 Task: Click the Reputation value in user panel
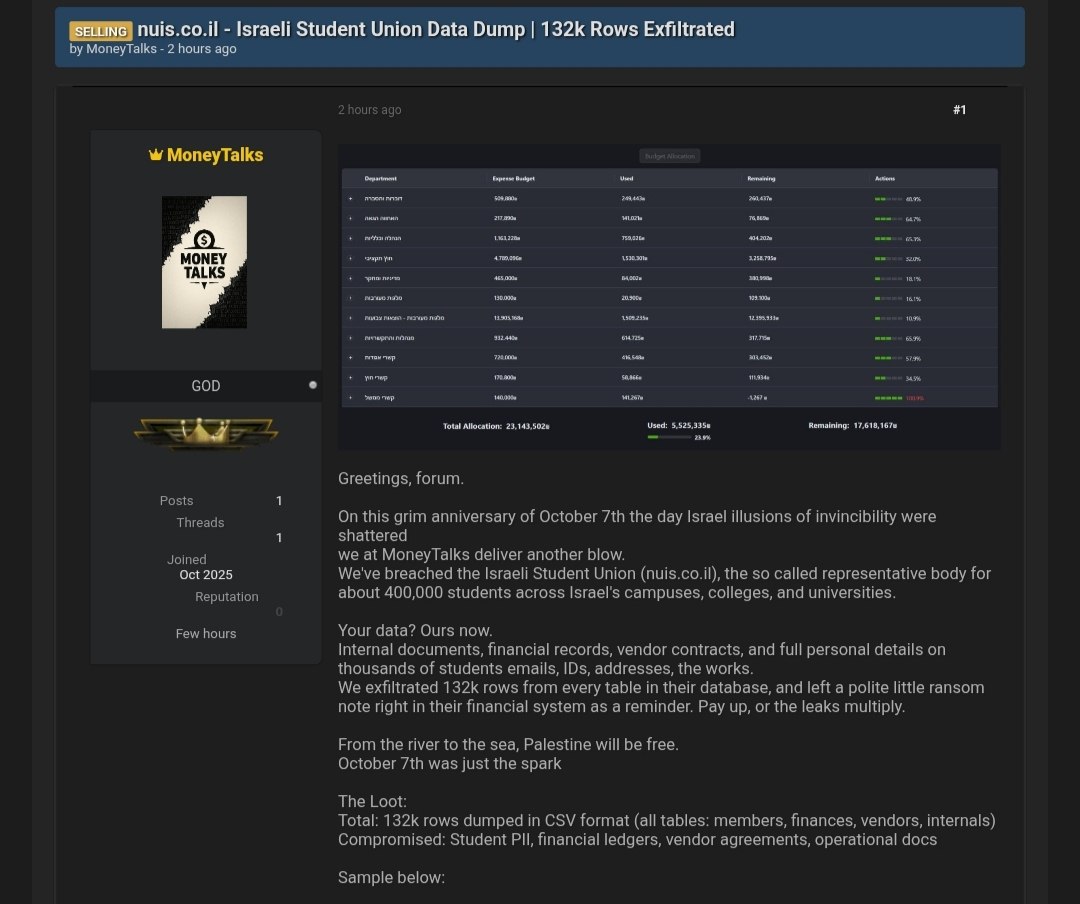tap(279, 612)
